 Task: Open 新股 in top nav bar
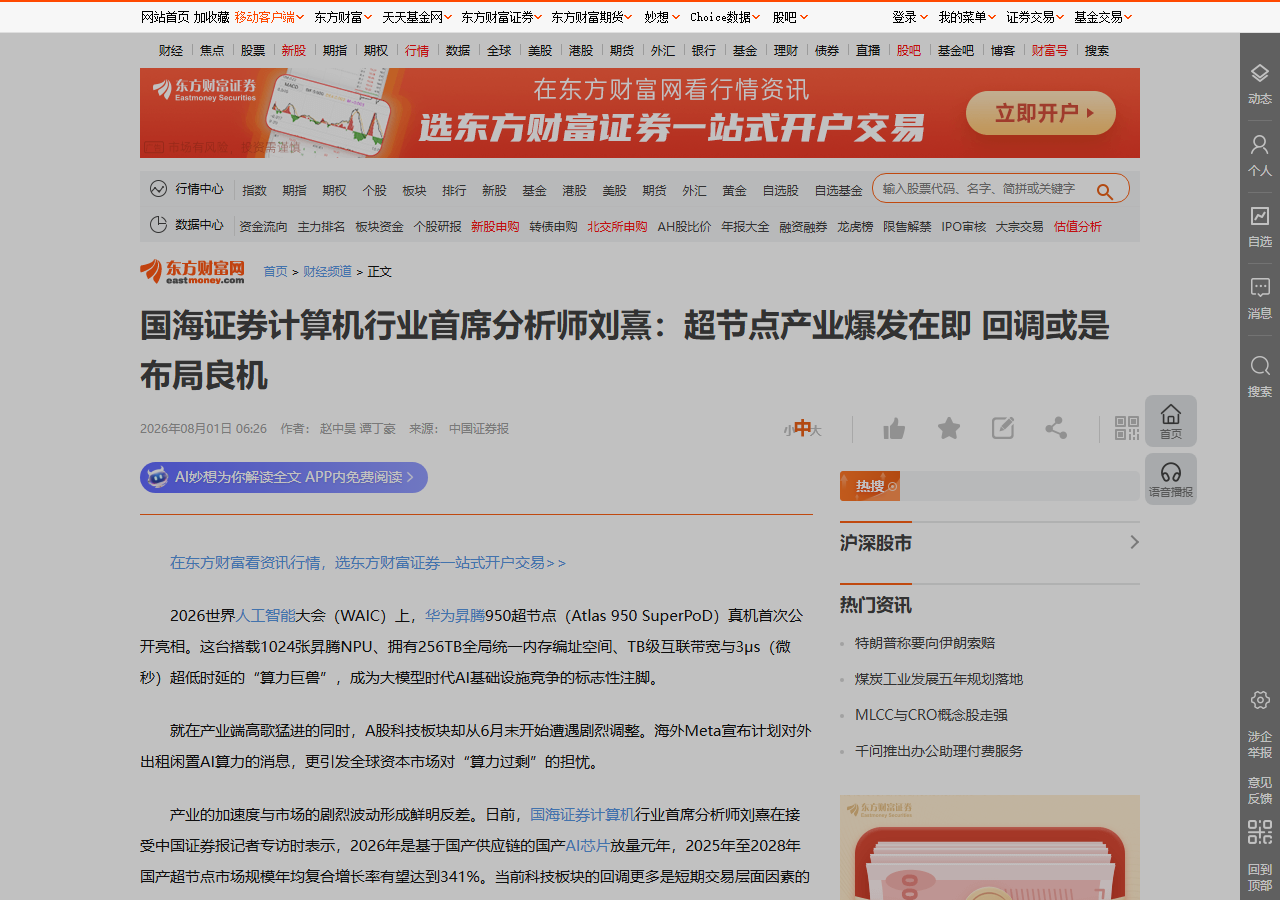click(x=294, y=51)
